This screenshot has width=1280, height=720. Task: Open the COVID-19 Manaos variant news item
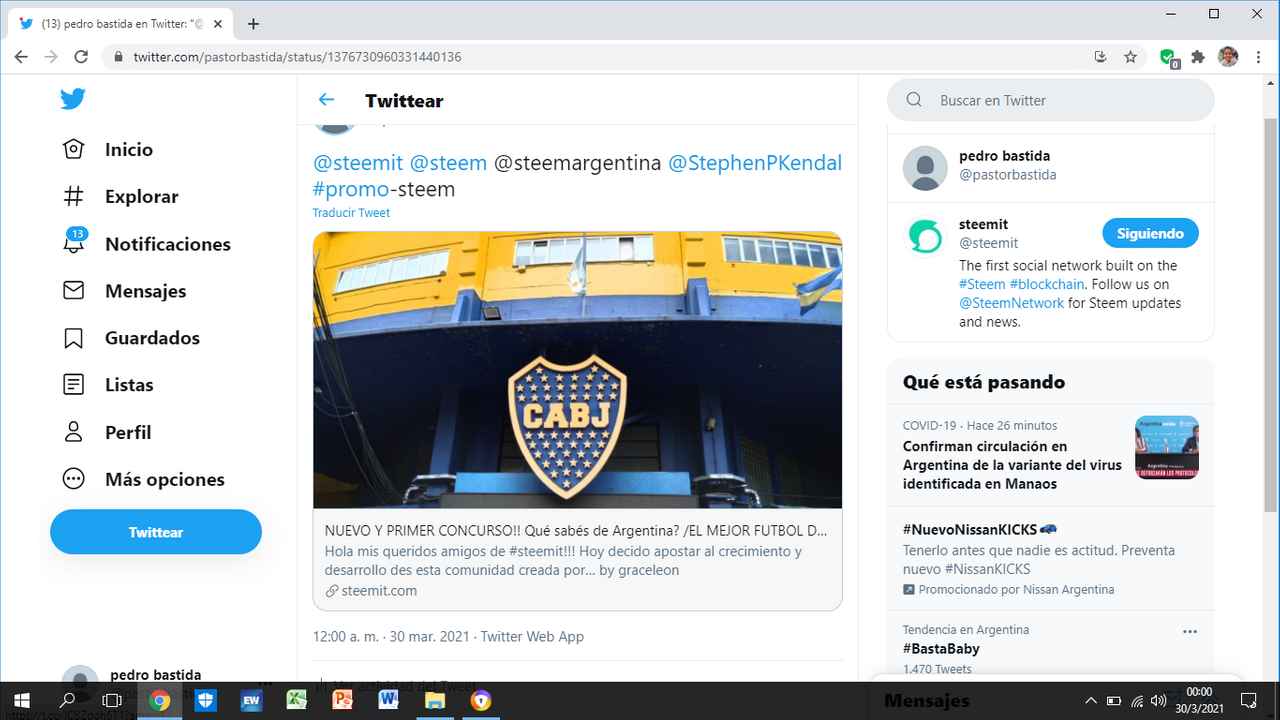pos(1050,455)
